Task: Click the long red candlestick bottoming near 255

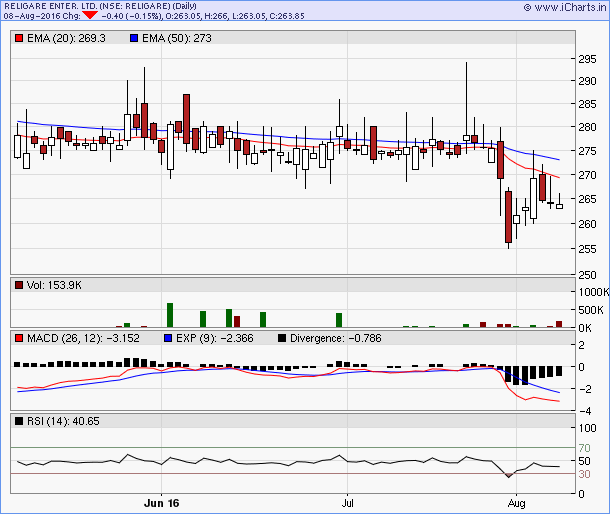Action: tap(508, 217)
